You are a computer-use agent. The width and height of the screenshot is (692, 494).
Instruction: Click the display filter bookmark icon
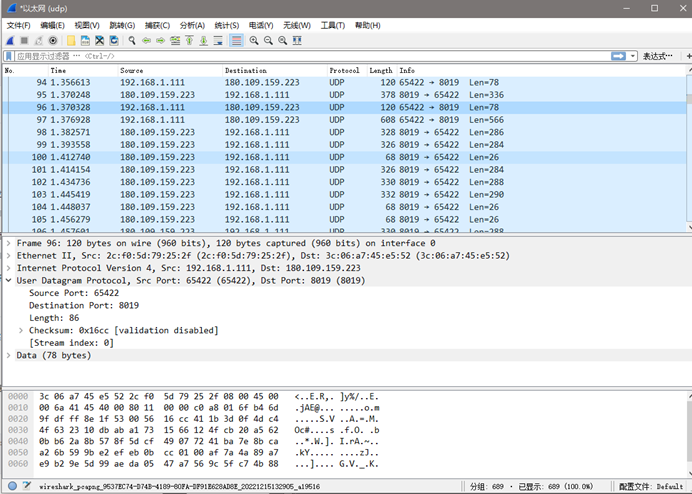[x=9, y=56]
